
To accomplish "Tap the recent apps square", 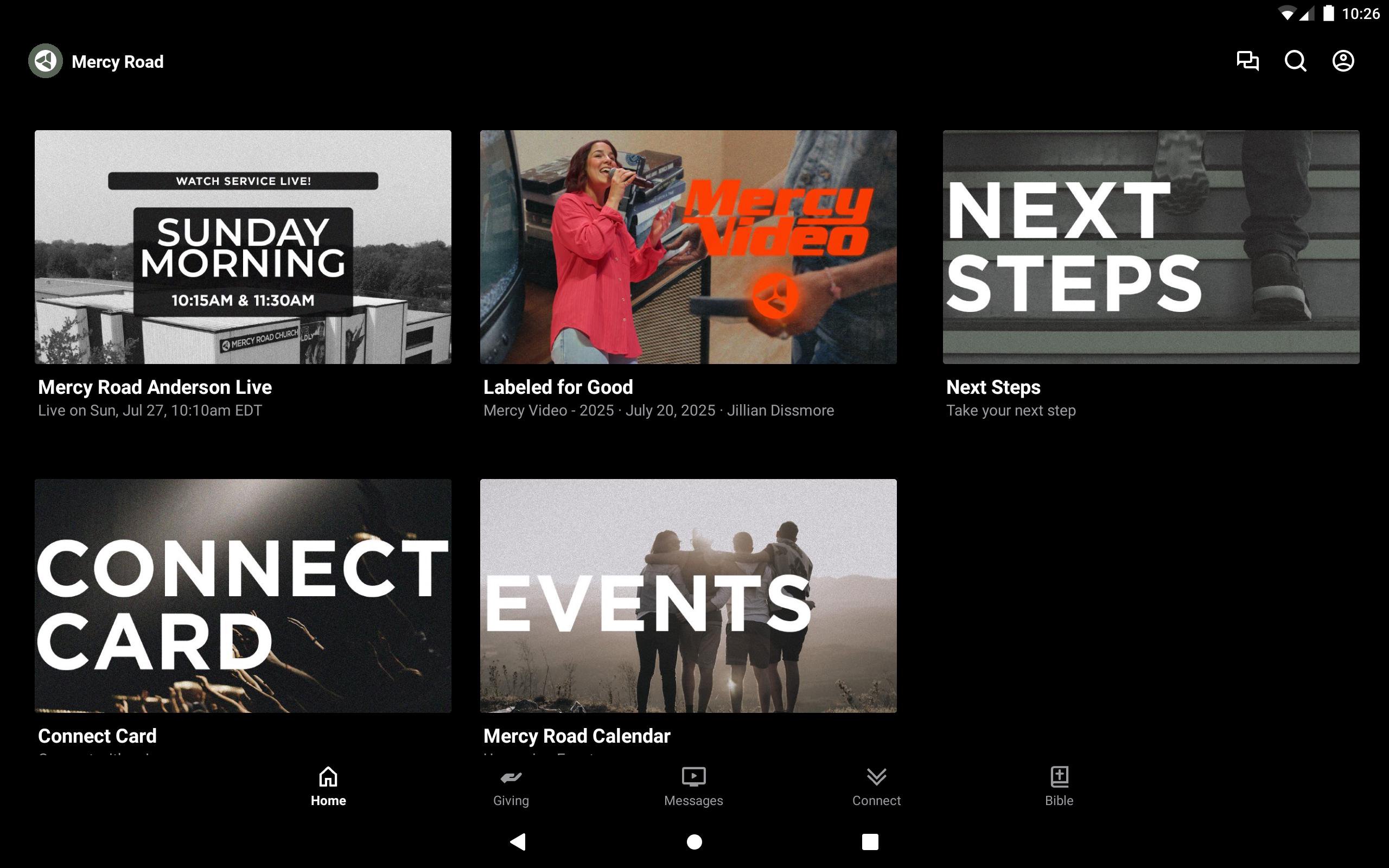I will [870, 841].
